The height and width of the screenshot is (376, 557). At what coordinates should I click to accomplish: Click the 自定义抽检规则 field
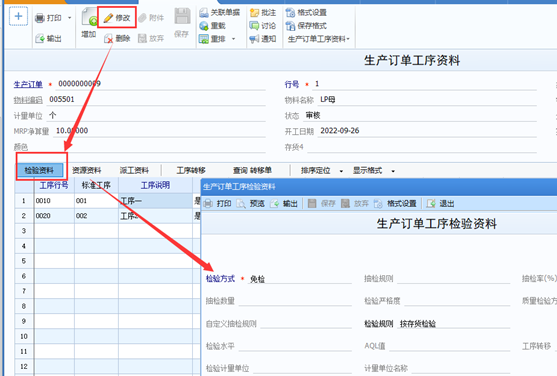pos(306,324)
